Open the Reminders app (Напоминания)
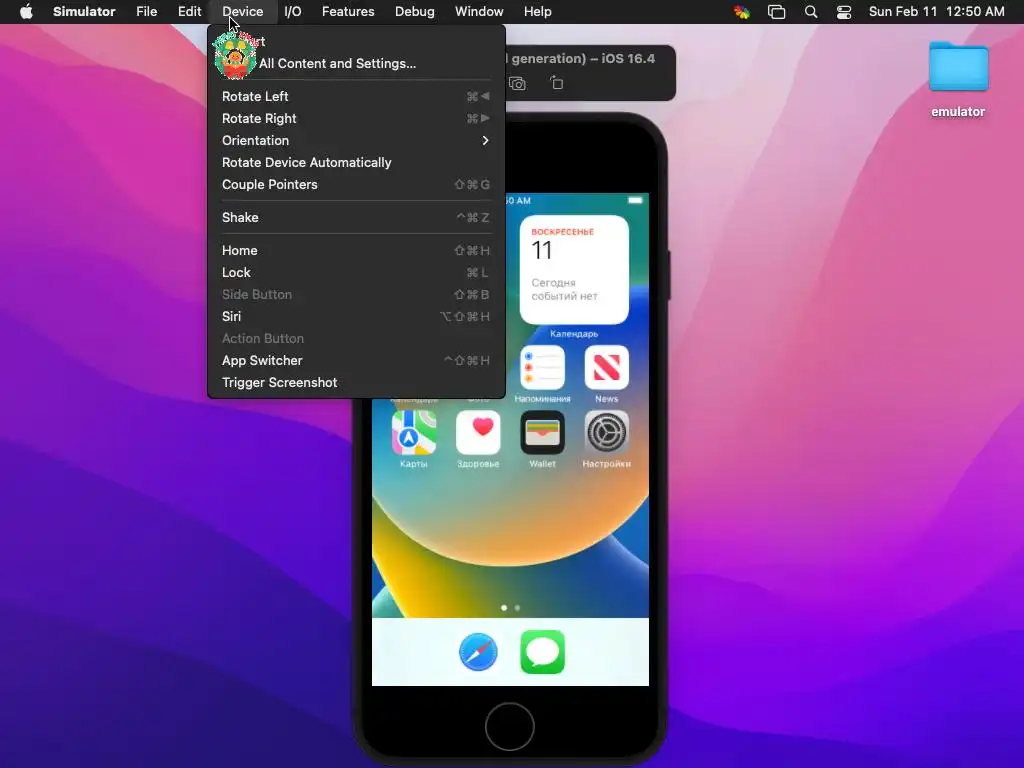Image resolution: width=1024 pixels, height=768 pixels. pos(542,368)
